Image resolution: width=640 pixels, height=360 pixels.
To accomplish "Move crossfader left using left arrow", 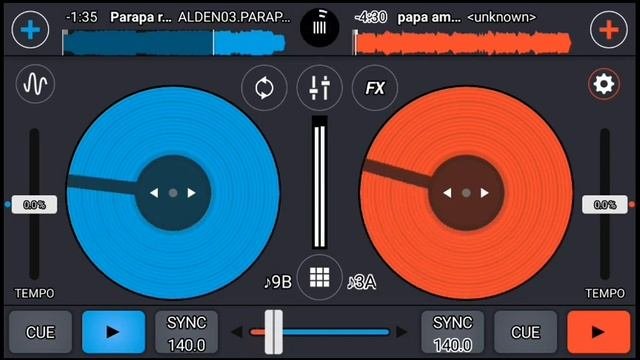I will (x=237, y=332).
